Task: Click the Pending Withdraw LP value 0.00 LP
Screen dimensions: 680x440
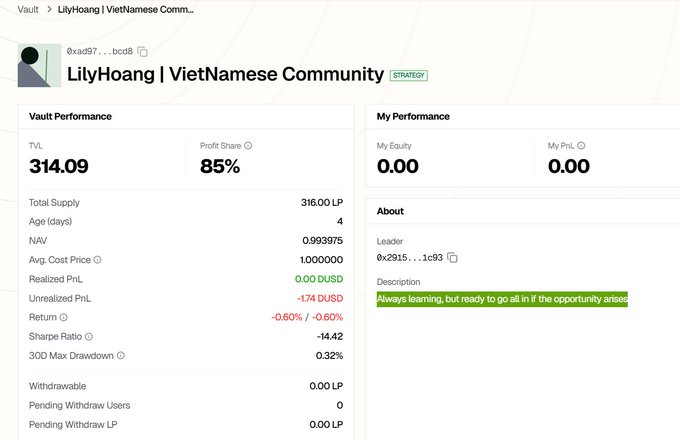Action: pyautogui.click(x=326, y=424)
